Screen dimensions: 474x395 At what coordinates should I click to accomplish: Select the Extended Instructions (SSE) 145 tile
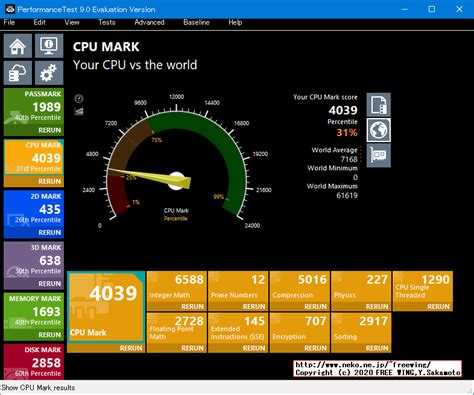[x=238, y=328]
